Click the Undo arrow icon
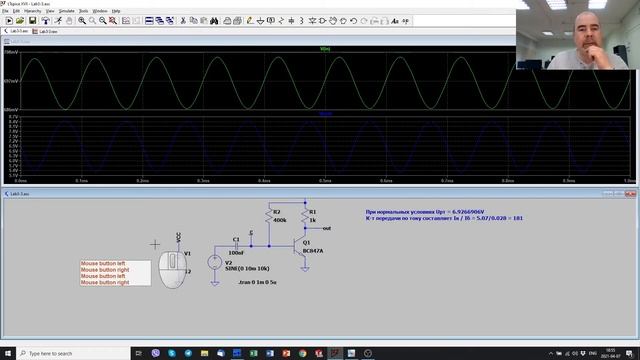 pos(353,21)
